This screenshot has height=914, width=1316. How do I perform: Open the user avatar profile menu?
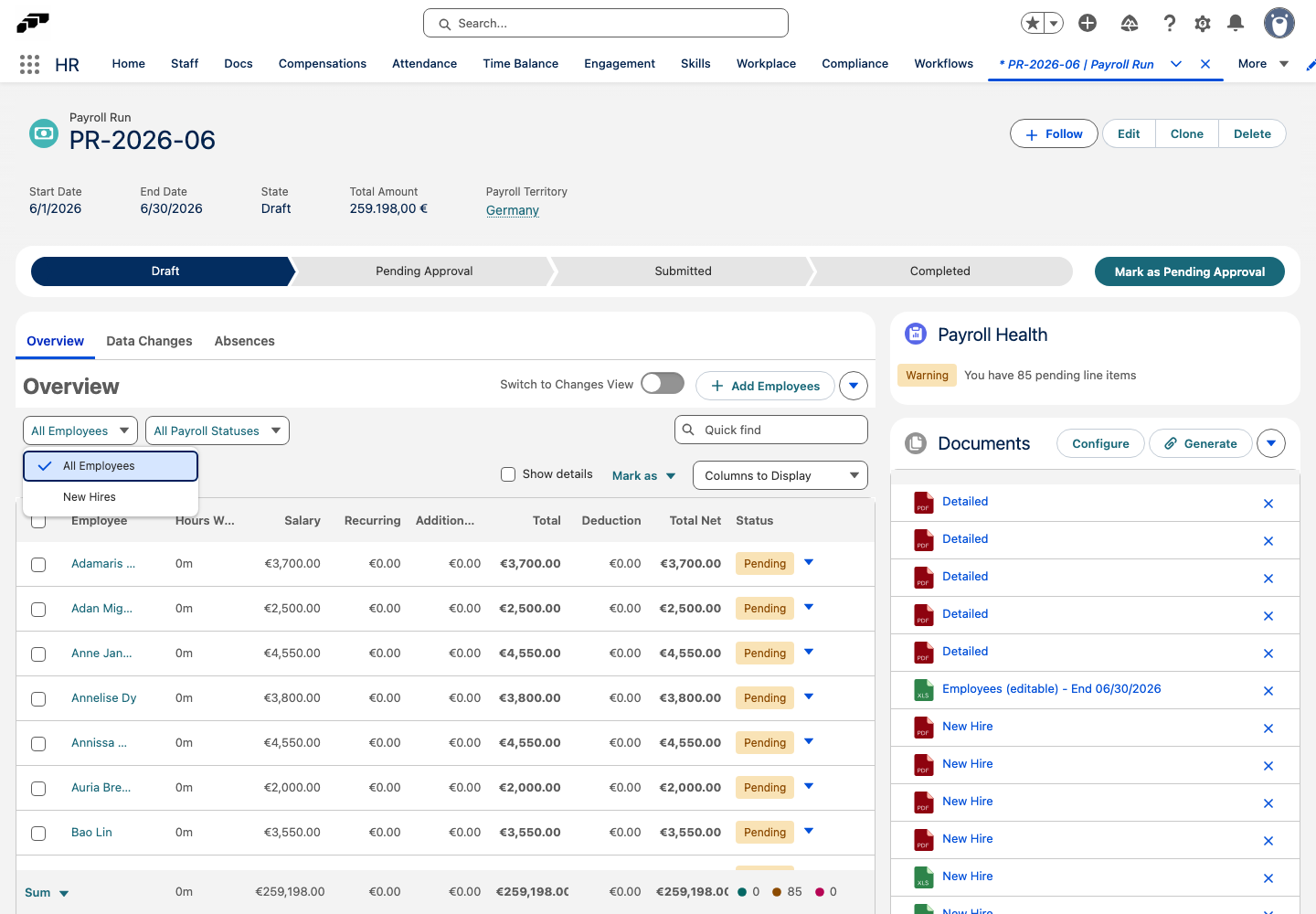(x=1279, y=23)
